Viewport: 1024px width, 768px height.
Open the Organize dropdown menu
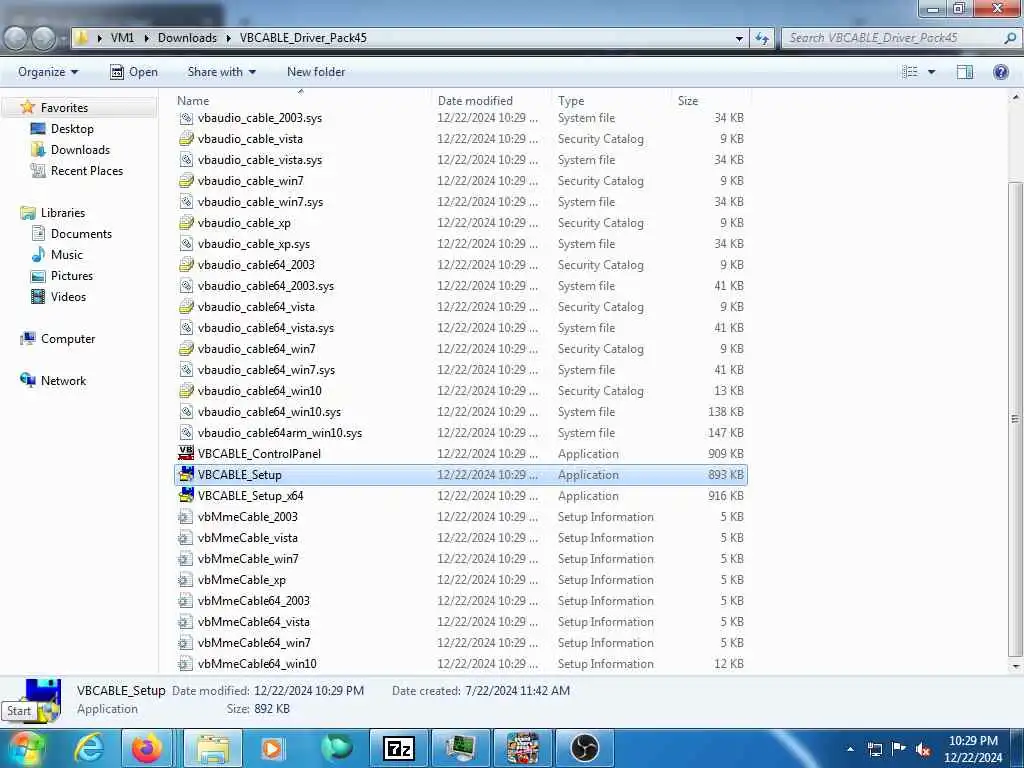pos(48,72)
